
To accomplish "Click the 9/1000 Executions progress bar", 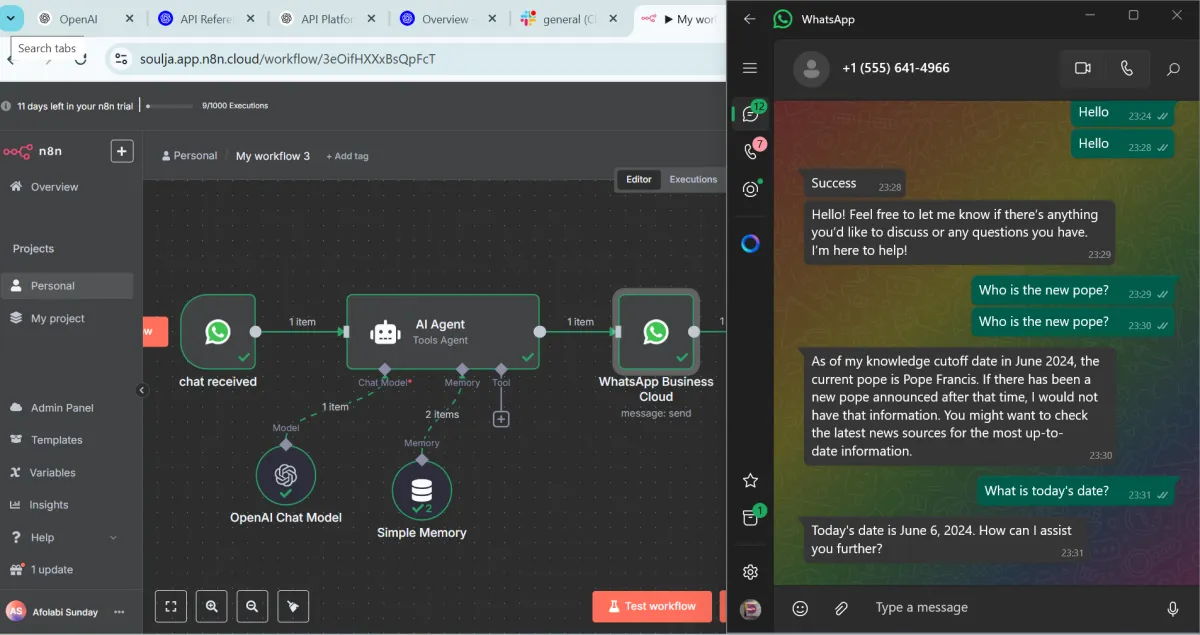I will point(169,106).
